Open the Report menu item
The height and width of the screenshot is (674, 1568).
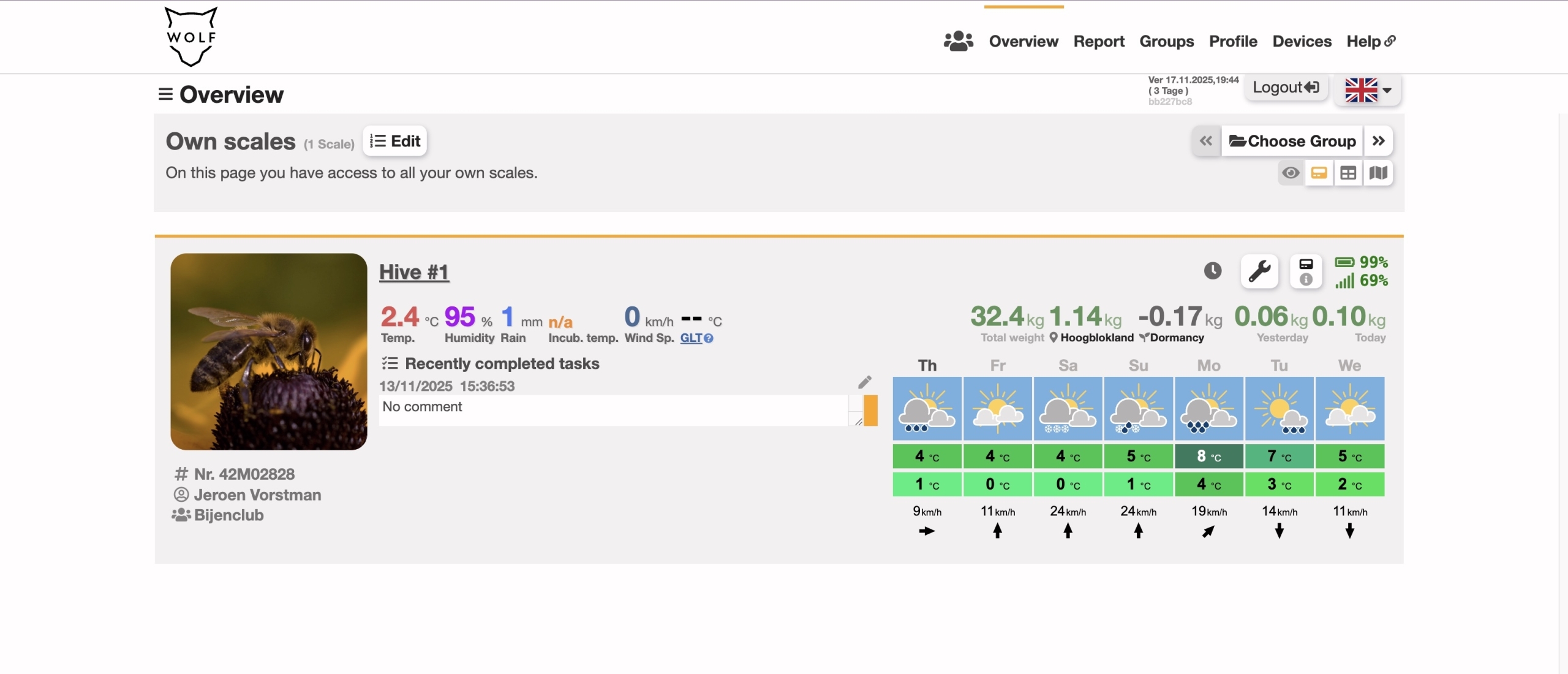click(1099, 40)
